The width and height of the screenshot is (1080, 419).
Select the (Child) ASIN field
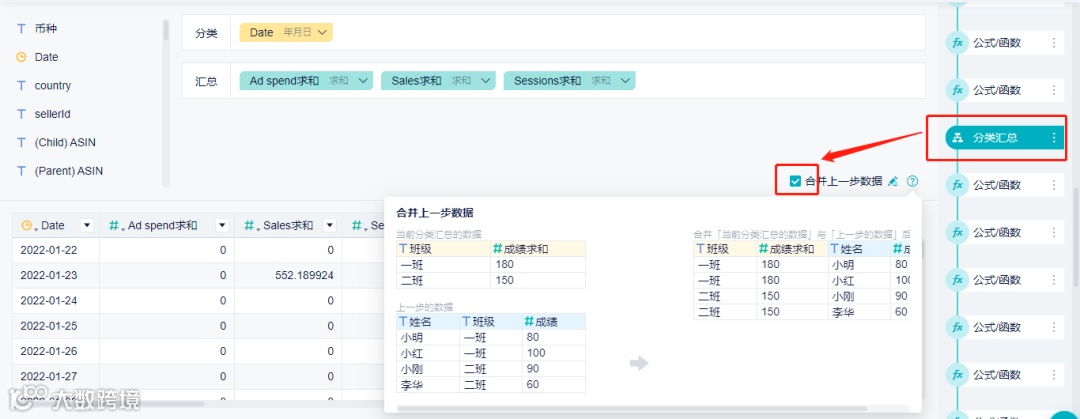coord(65,143)
